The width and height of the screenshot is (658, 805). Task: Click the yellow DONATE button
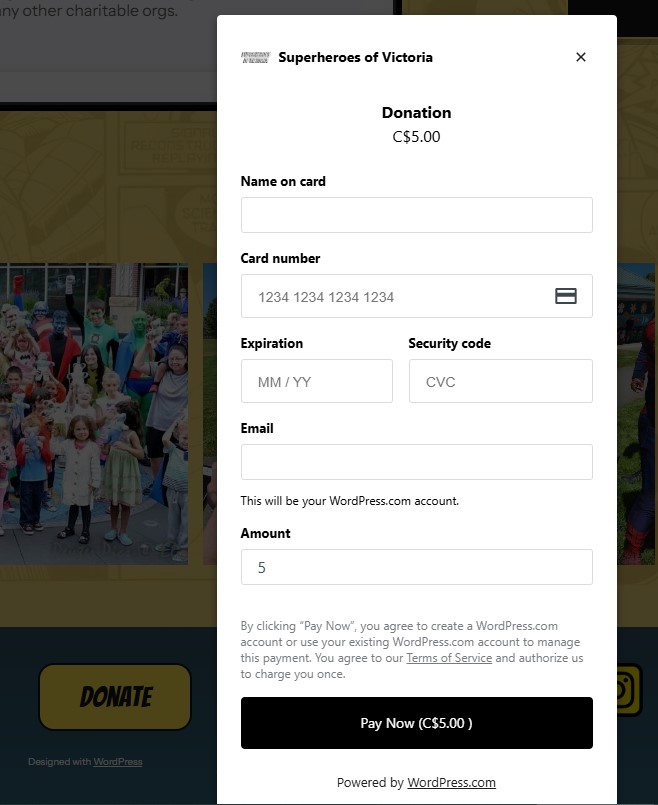[115, 697]
